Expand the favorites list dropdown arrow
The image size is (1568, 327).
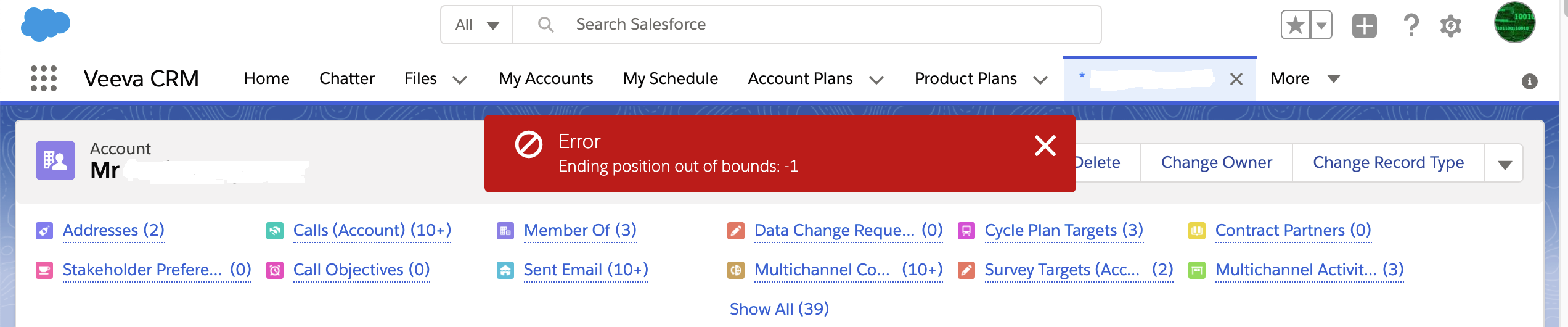coord(1321,25)
